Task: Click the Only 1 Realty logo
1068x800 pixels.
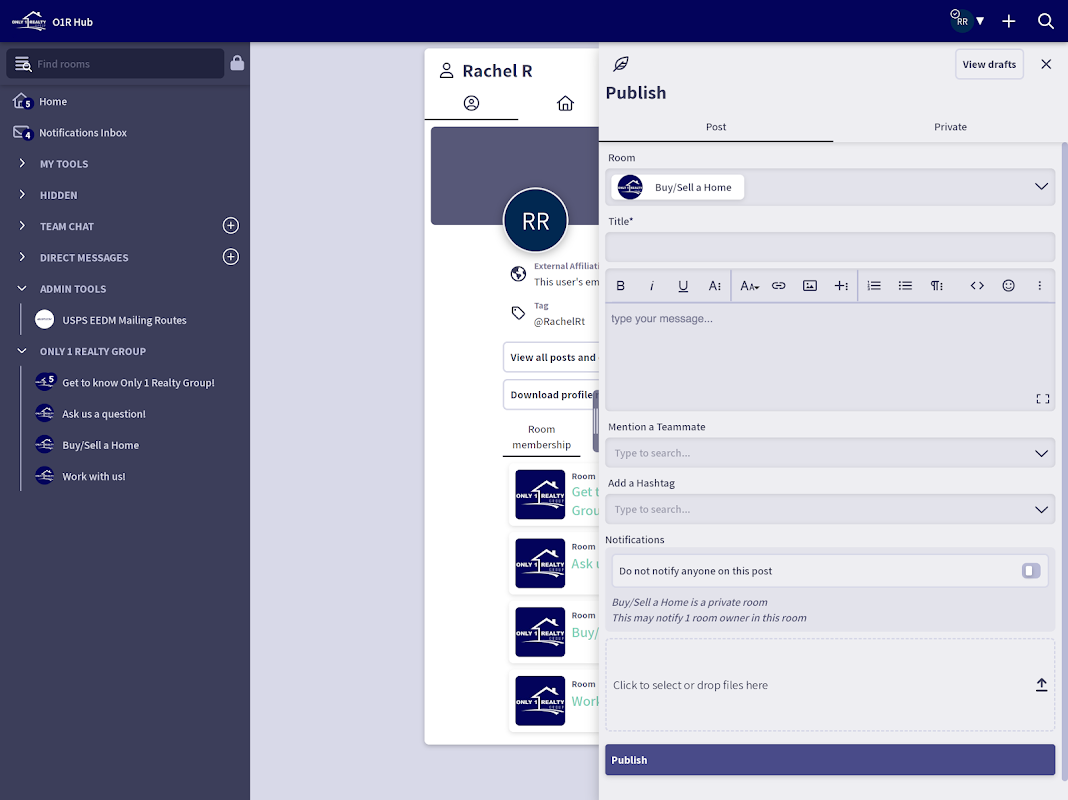Action: tap(29, 21)
